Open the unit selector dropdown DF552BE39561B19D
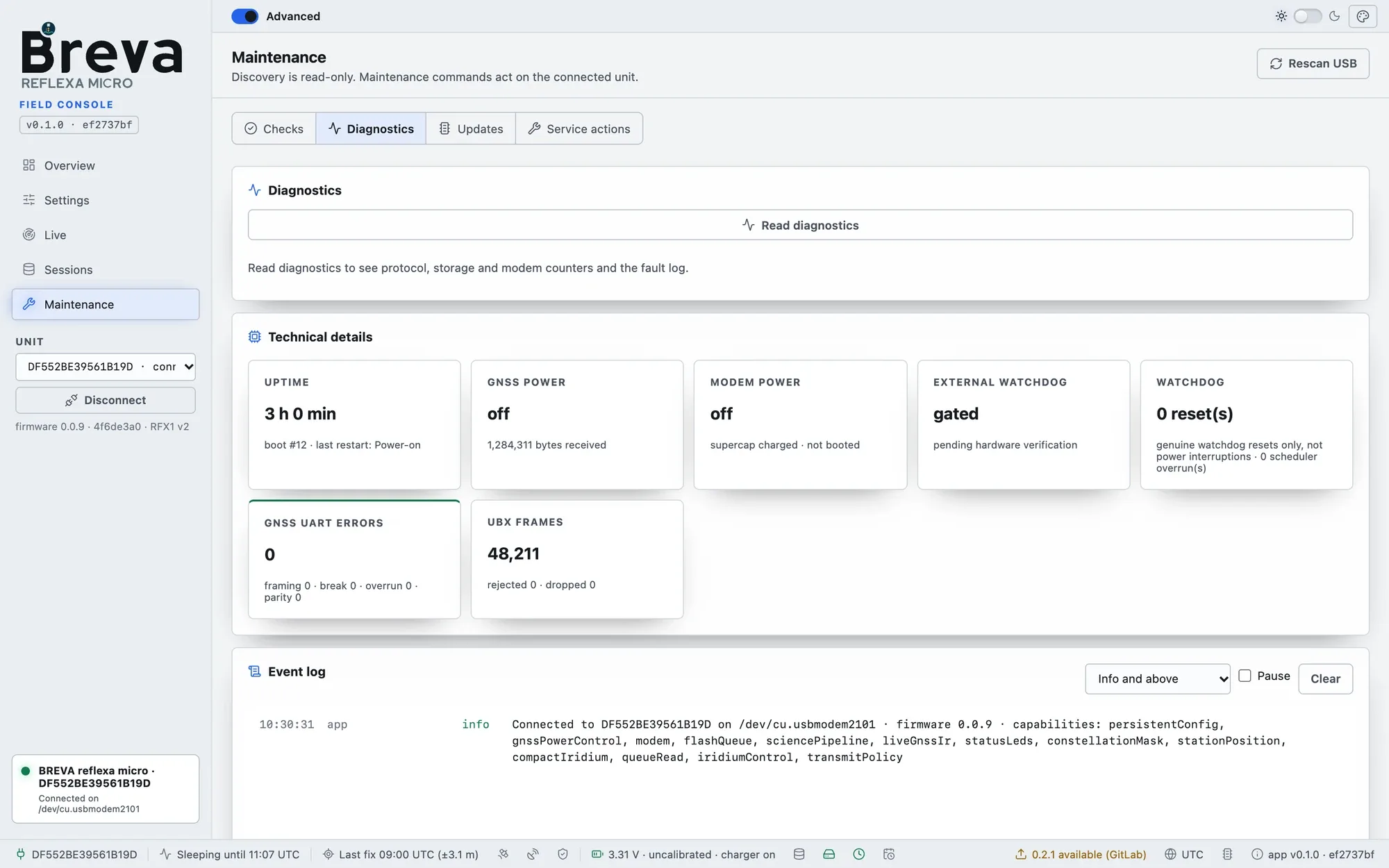 106,367
